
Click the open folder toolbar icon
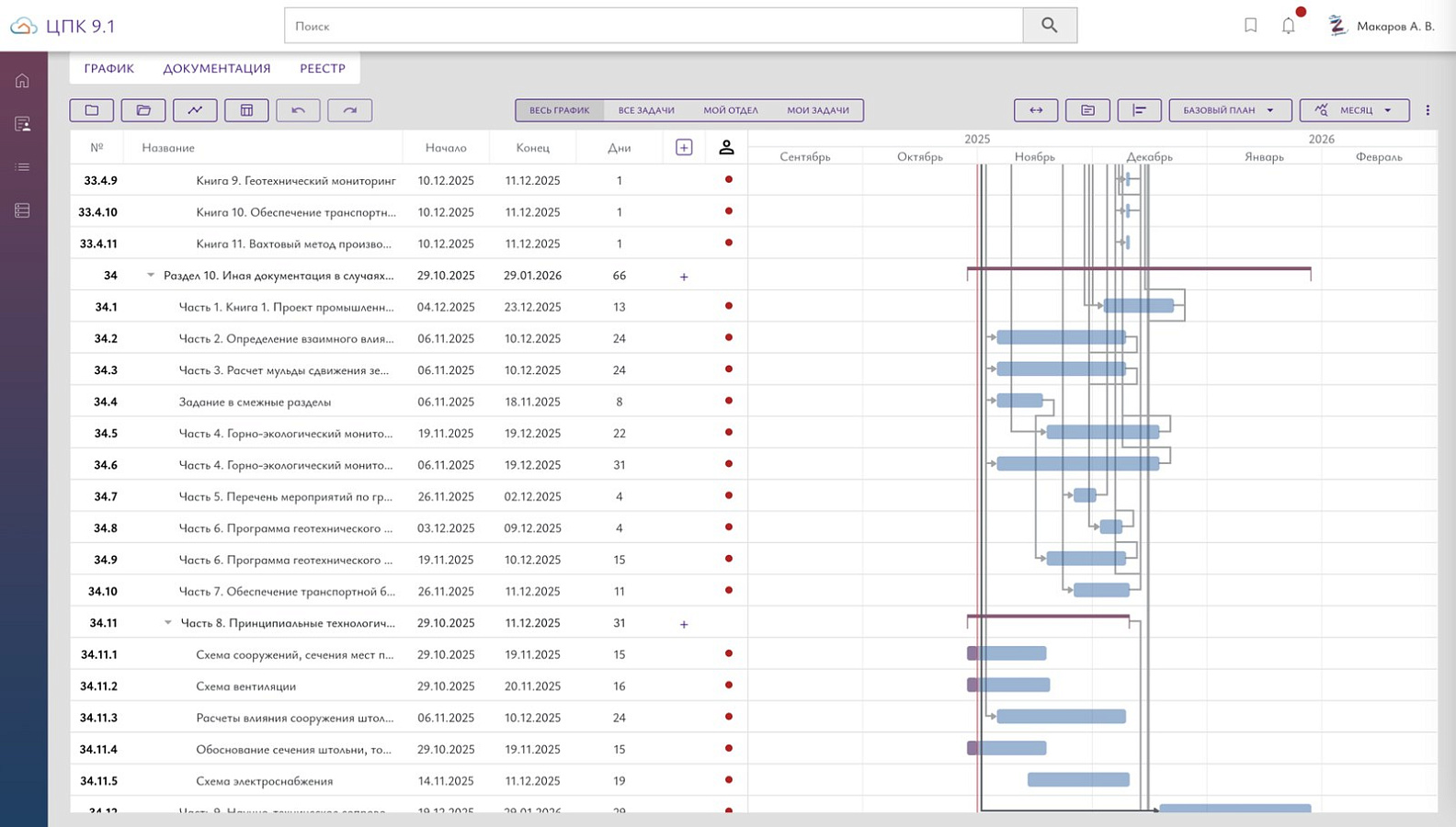[143, 110]
